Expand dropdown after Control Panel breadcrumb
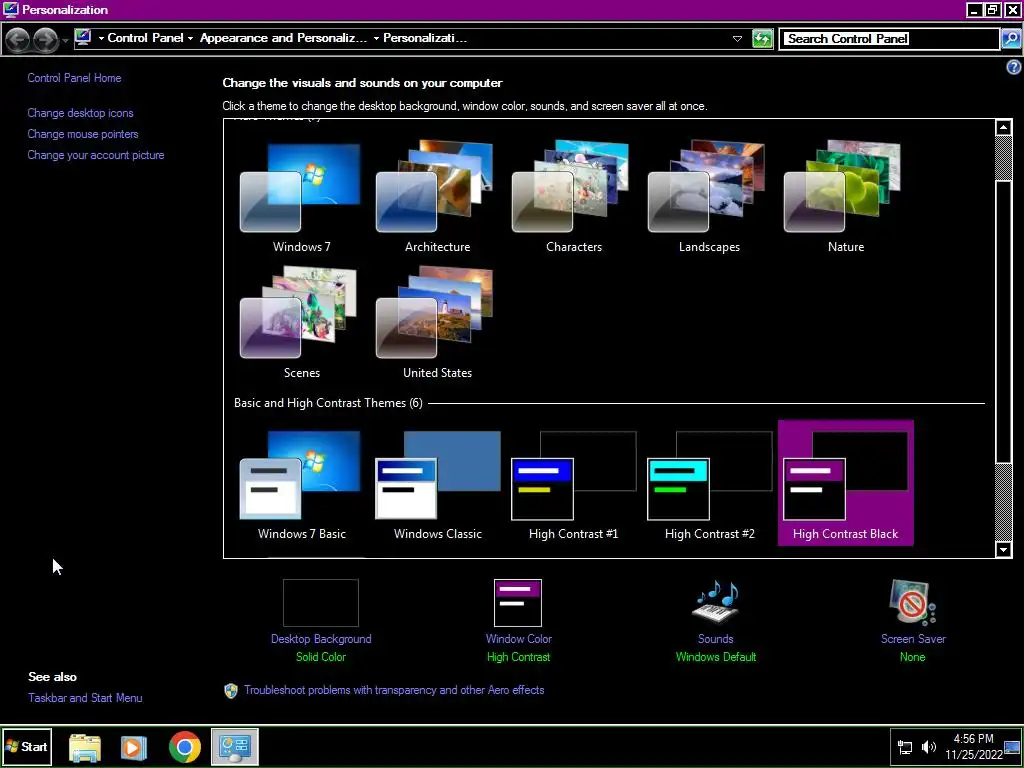1024x768 pixels. click(x=191, y=39)
